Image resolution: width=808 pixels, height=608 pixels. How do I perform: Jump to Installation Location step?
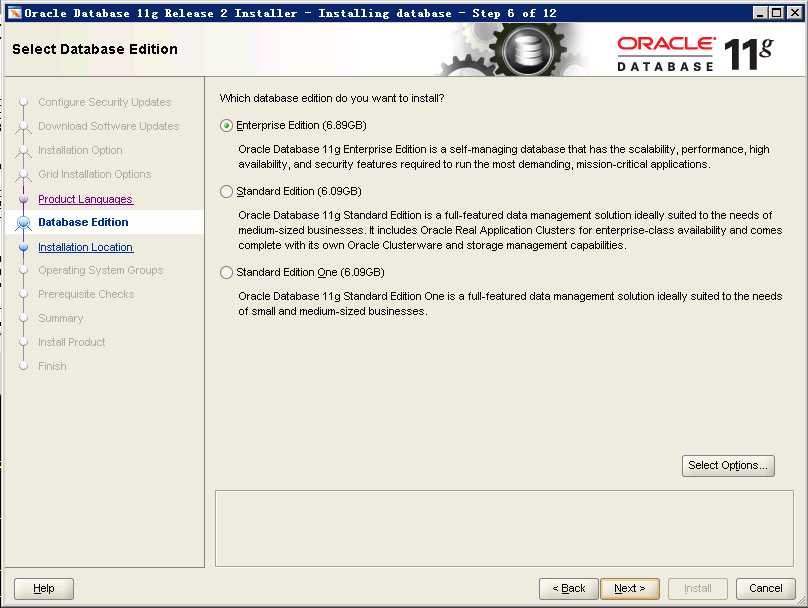[x=86, y=247]
